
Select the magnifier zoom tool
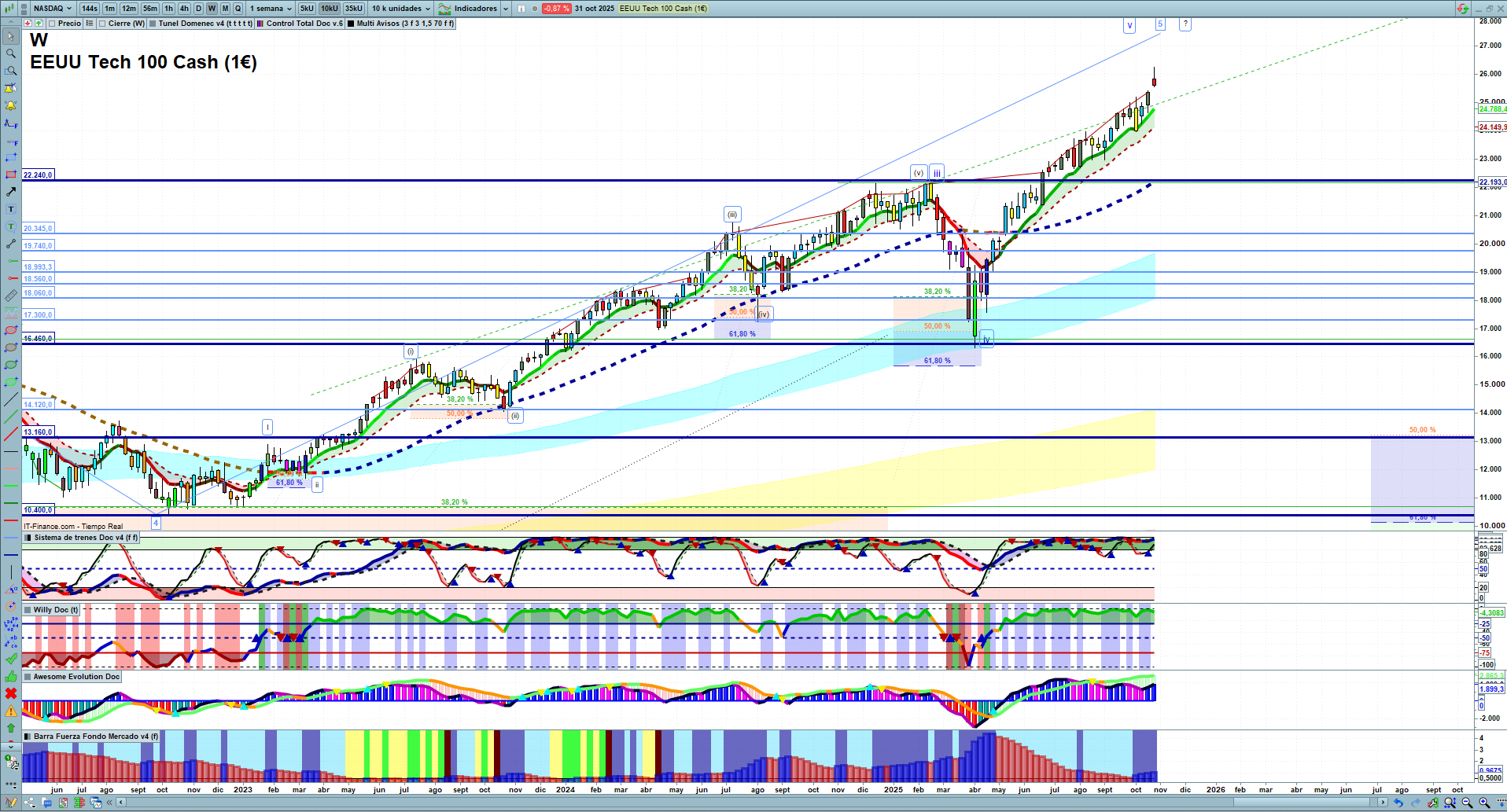11,53
